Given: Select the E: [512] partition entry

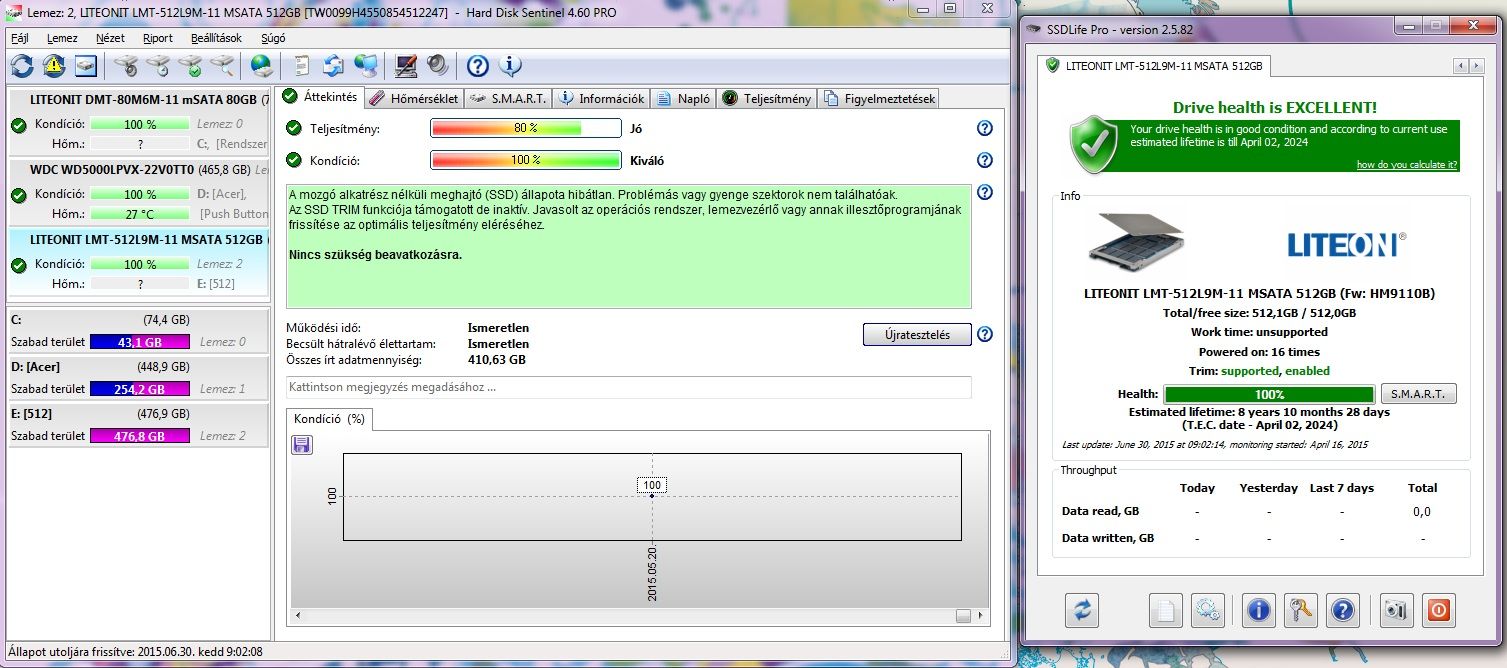Looking at the screenshot, I should point(138,425).
